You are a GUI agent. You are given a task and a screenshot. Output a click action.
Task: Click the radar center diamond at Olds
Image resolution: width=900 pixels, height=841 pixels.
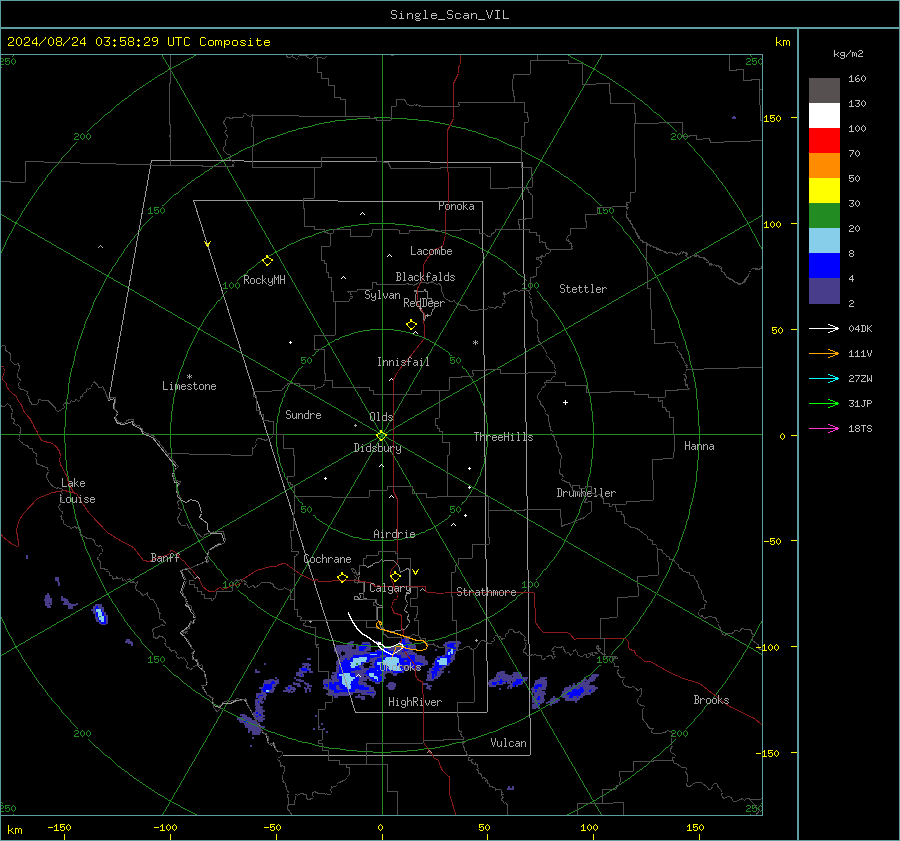click(381, 436)
